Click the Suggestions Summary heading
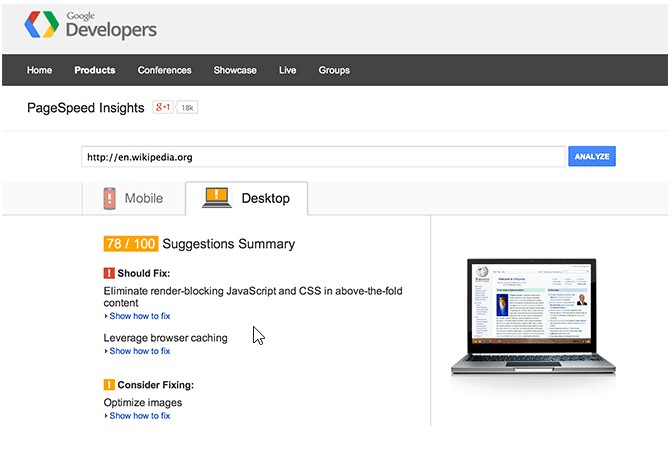This screenshot has height=450, width=672. pos(229,244)
